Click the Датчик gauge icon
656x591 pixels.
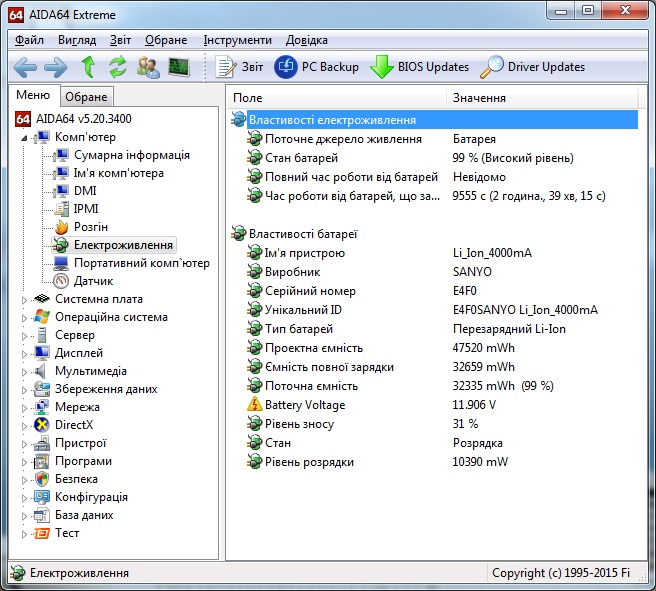(61, 281)
